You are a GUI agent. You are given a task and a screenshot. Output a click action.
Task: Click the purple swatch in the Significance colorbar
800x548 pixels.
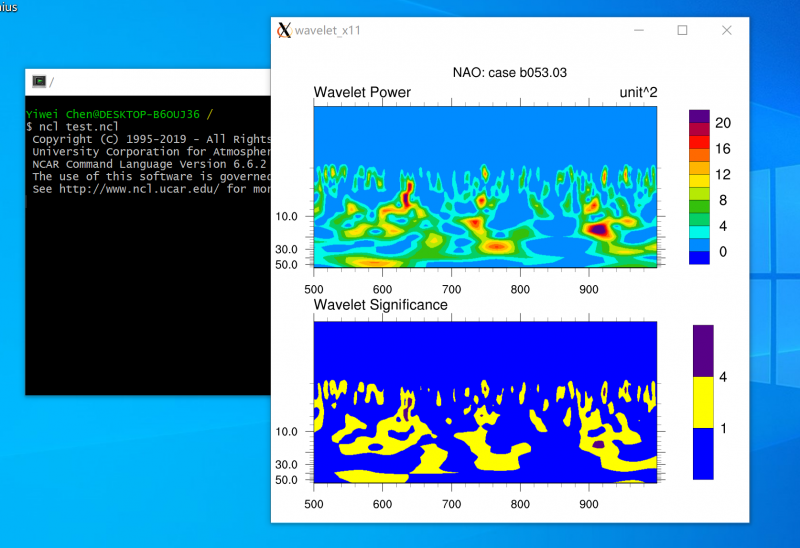703,350
